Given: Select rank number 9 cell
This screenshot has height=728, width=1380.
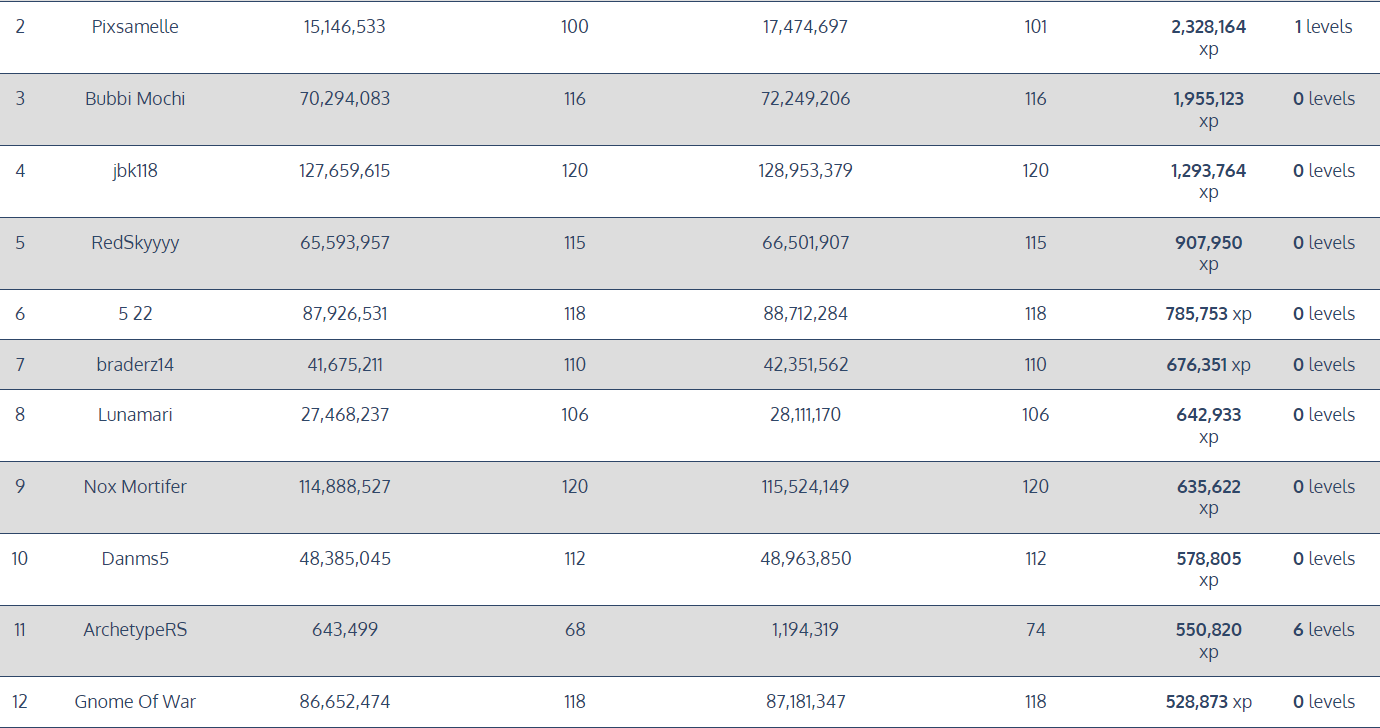Looking at the screenshot, I should 20,487.
